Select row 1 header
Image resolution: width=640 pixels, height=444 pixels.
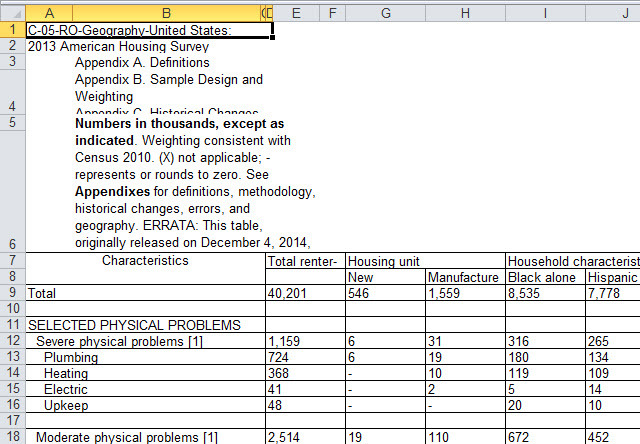click(x=13, y=30)
